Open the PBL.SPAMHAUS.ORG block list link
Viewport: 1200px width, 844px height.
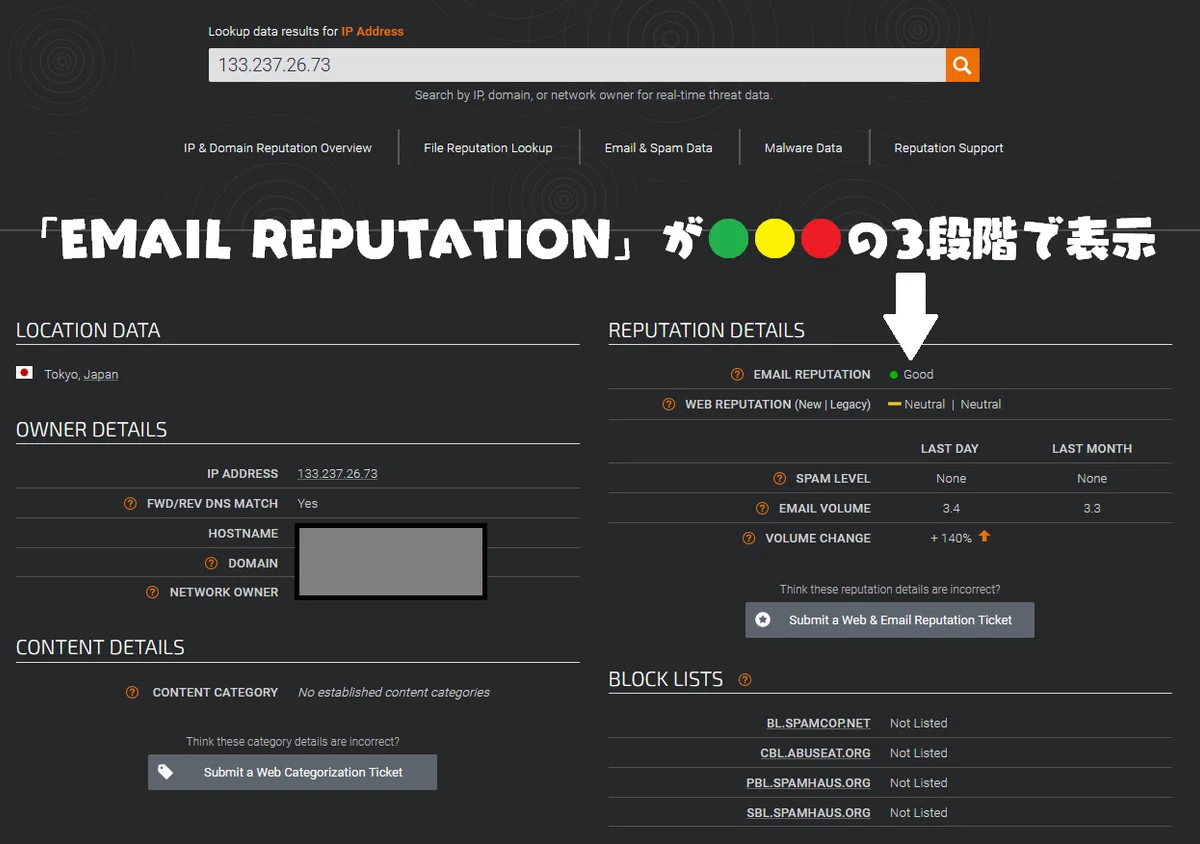coord(808,783)
